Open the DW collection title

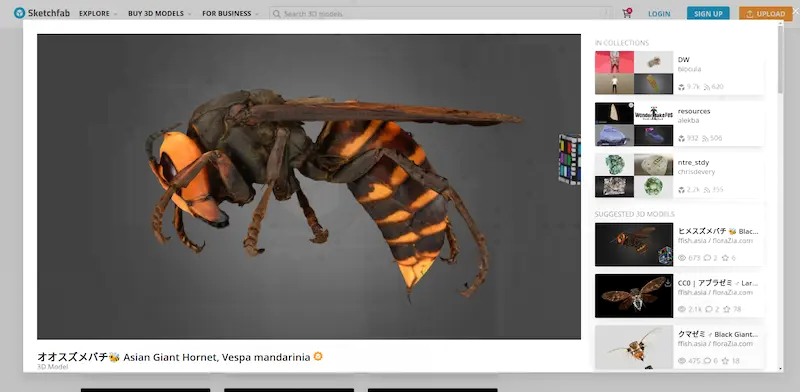point(683,60)
